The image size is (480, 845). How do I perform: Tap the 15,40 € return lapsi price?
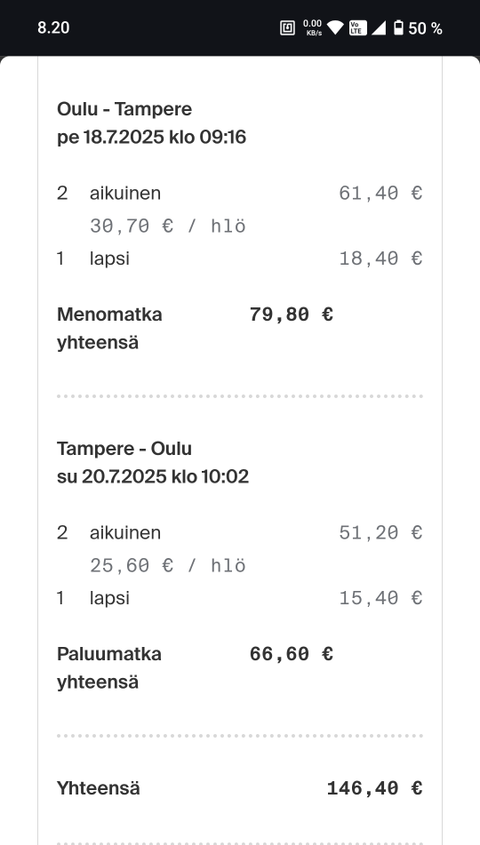click(x=380, y=598)
